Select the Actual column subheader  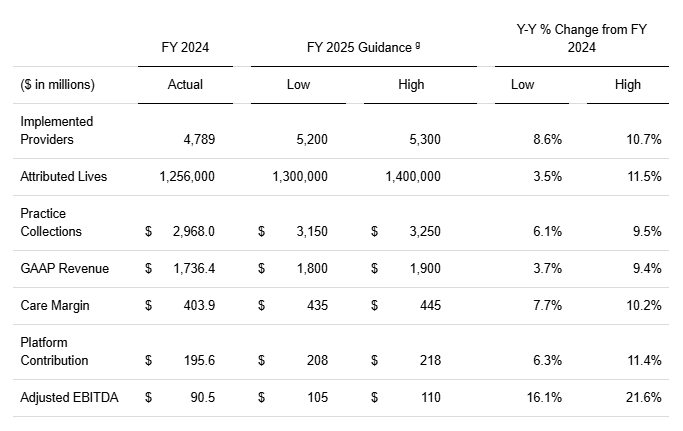pyautogui.click(x=185, y=85)
